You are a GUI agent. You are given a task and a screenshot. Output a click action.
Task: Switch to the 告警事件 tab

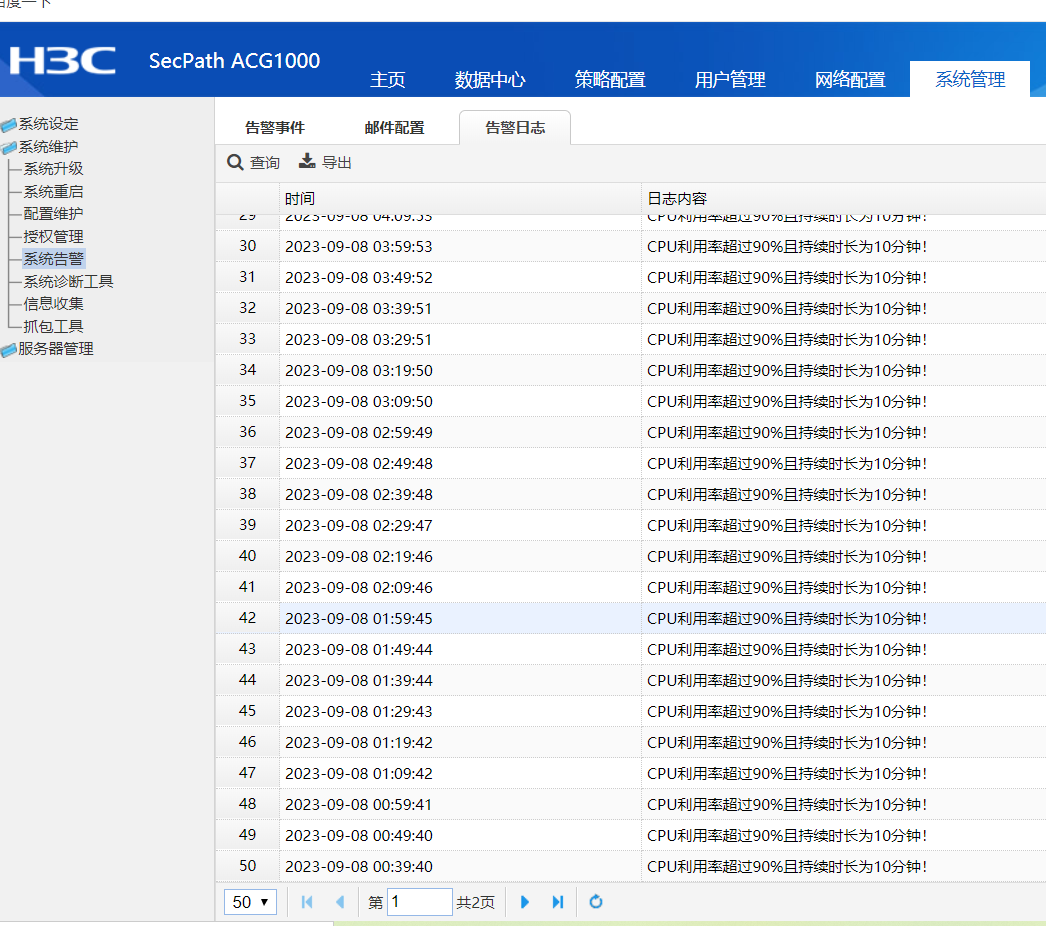(x=275, y=127)
